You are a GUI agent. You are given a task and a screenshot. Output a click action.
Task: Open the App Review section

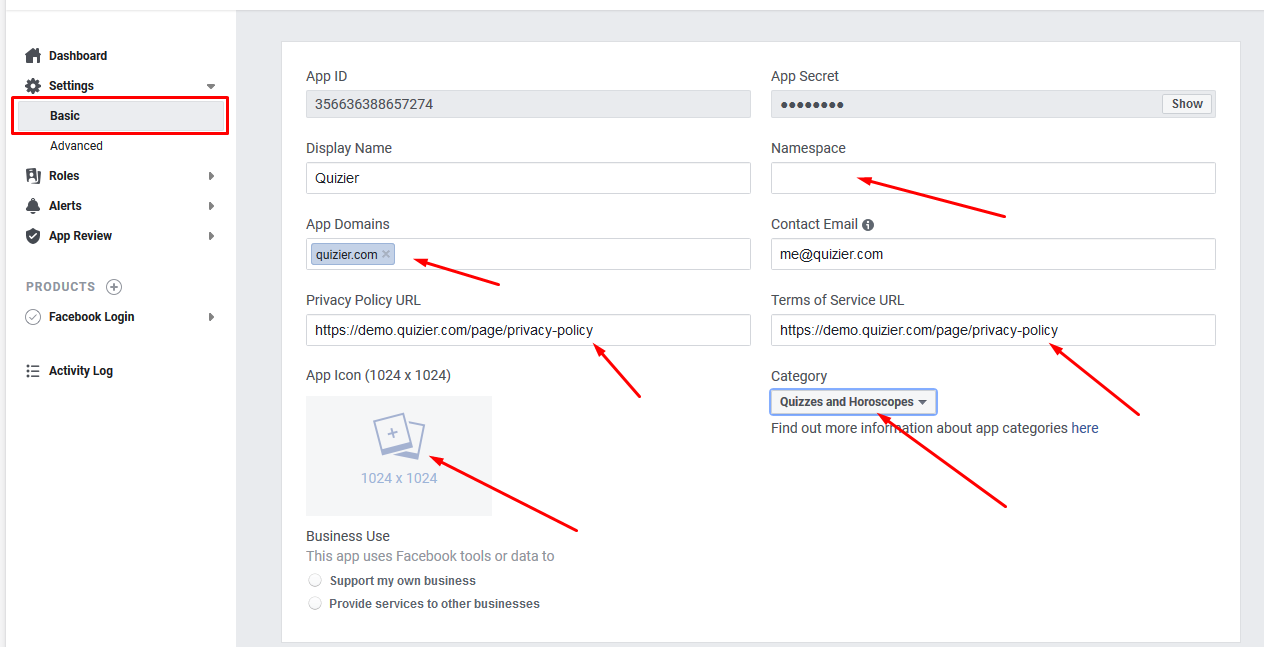(x=80, y=236)
